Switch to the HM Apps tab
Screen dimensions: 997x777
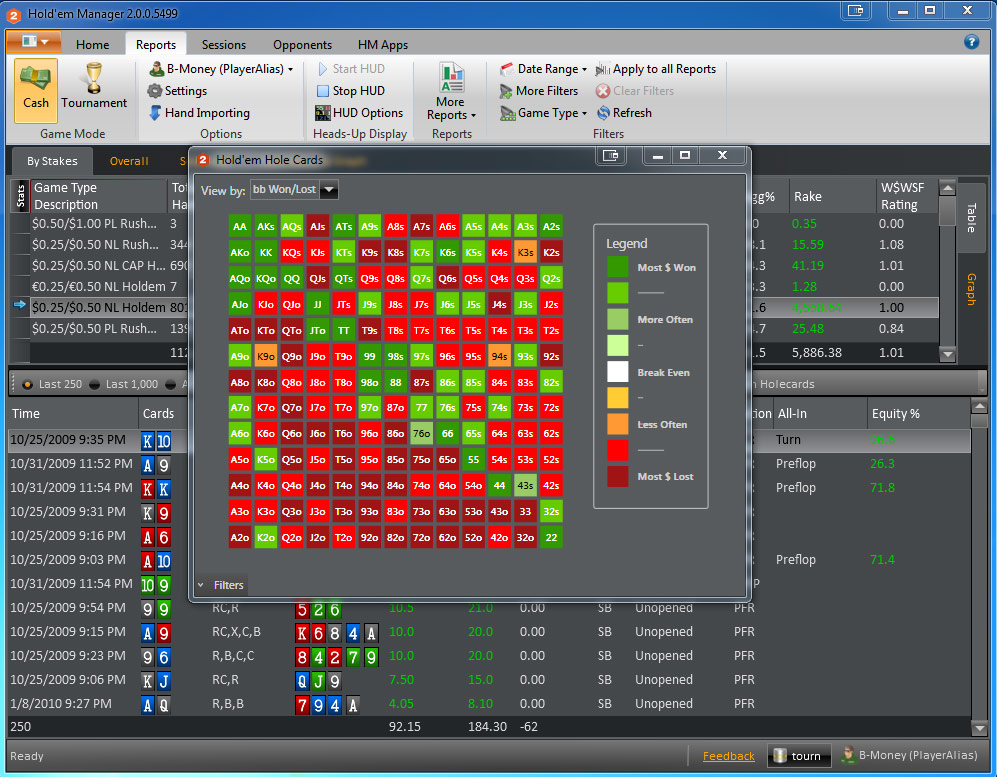coord(383,45)
